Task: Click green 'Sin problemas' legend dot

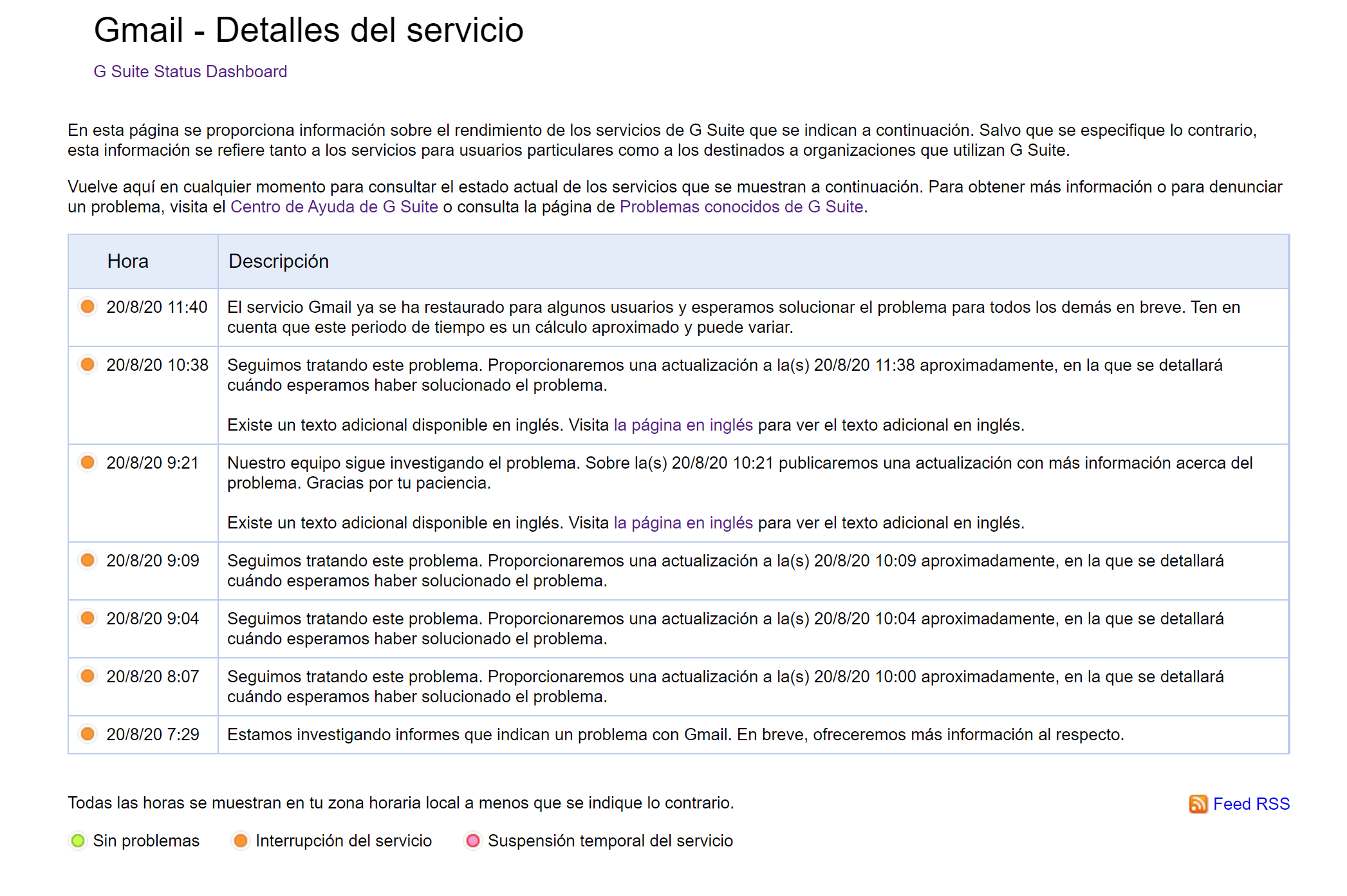Action: tap(78, 841)
